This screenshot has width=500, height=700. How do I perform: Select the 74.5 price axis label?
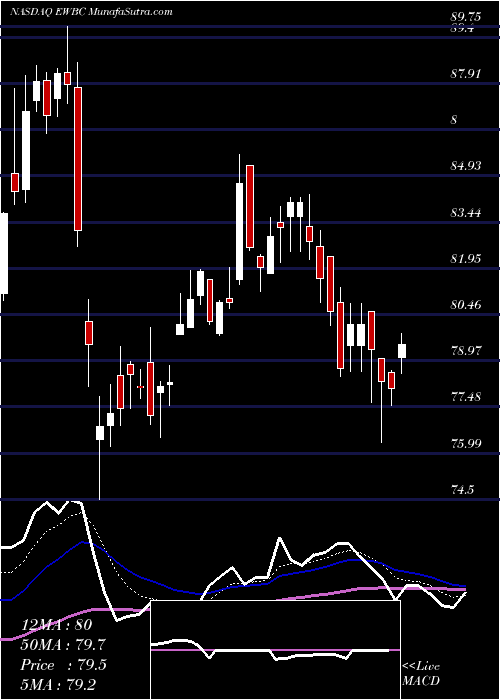tap(462, 490)
